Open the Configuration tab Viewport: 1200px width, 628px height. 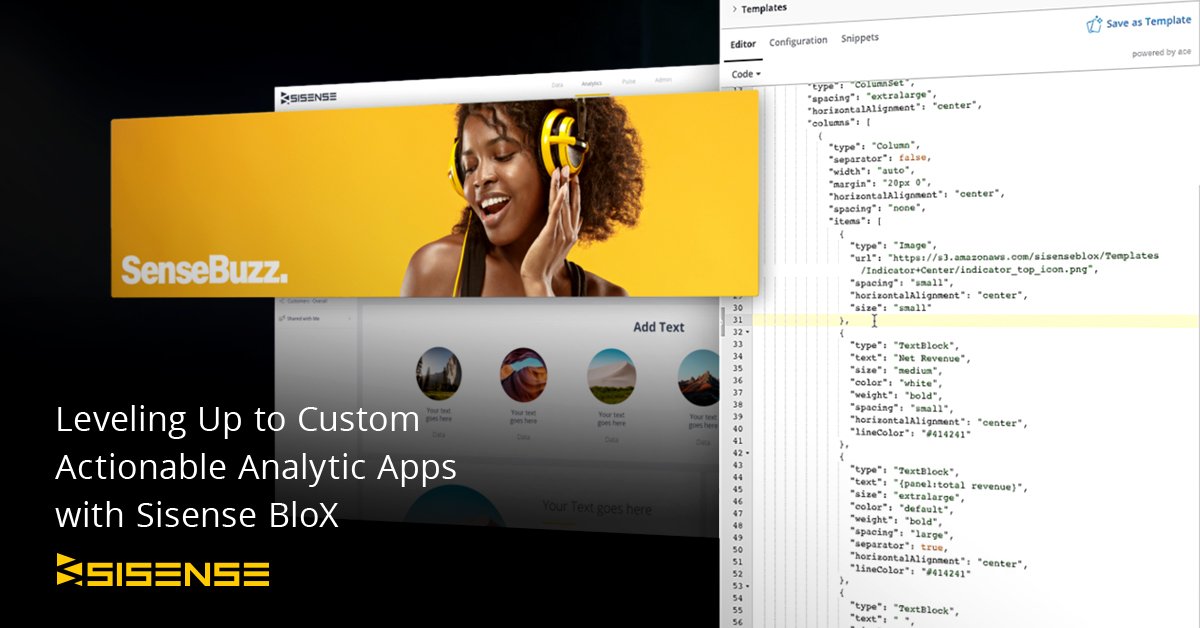(798, 41)
